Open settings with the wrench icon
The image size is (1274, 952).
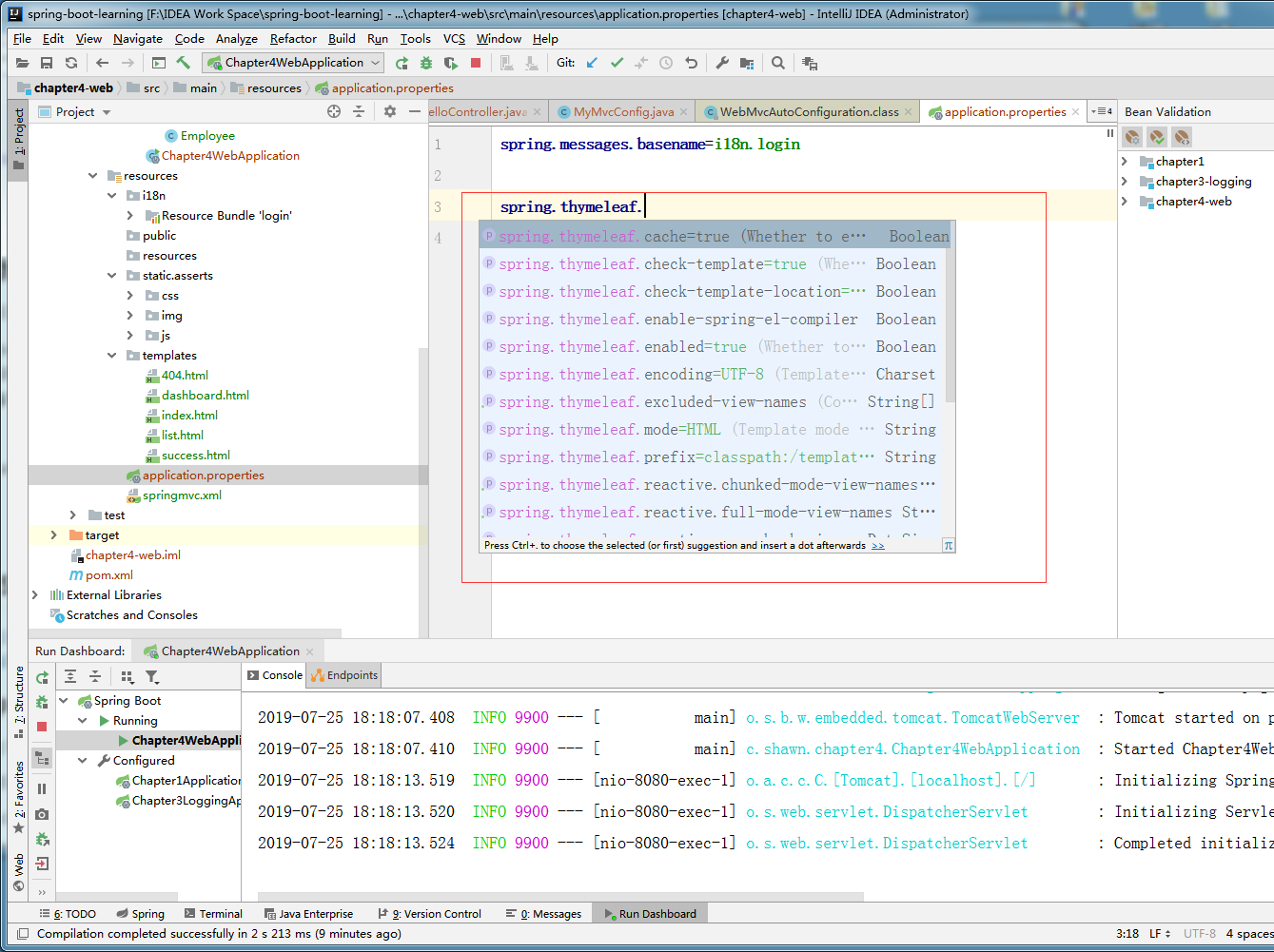tap(722, 63)
